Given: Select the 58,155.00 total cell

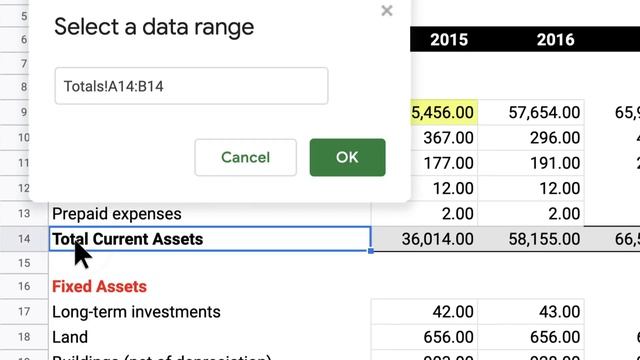Looking at the screenshot, I should pyautogui.click(x=531, y=239).
